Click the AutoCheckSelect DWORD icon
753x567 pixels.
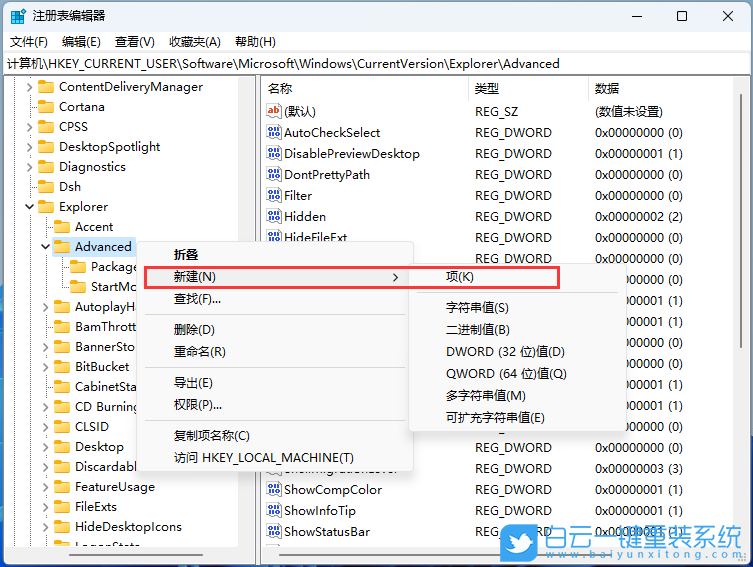coord(274,133)
